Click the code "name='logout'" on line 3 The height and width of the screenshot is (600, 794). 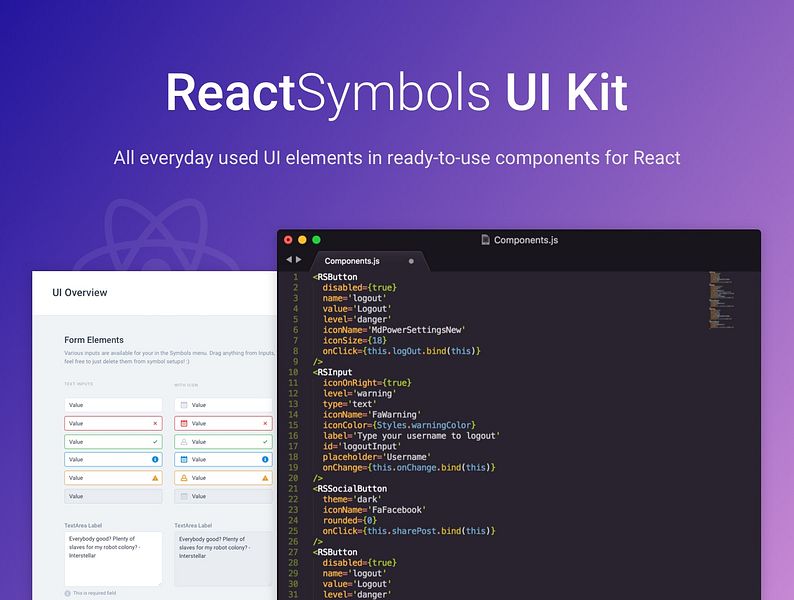[x=354, y=298]
